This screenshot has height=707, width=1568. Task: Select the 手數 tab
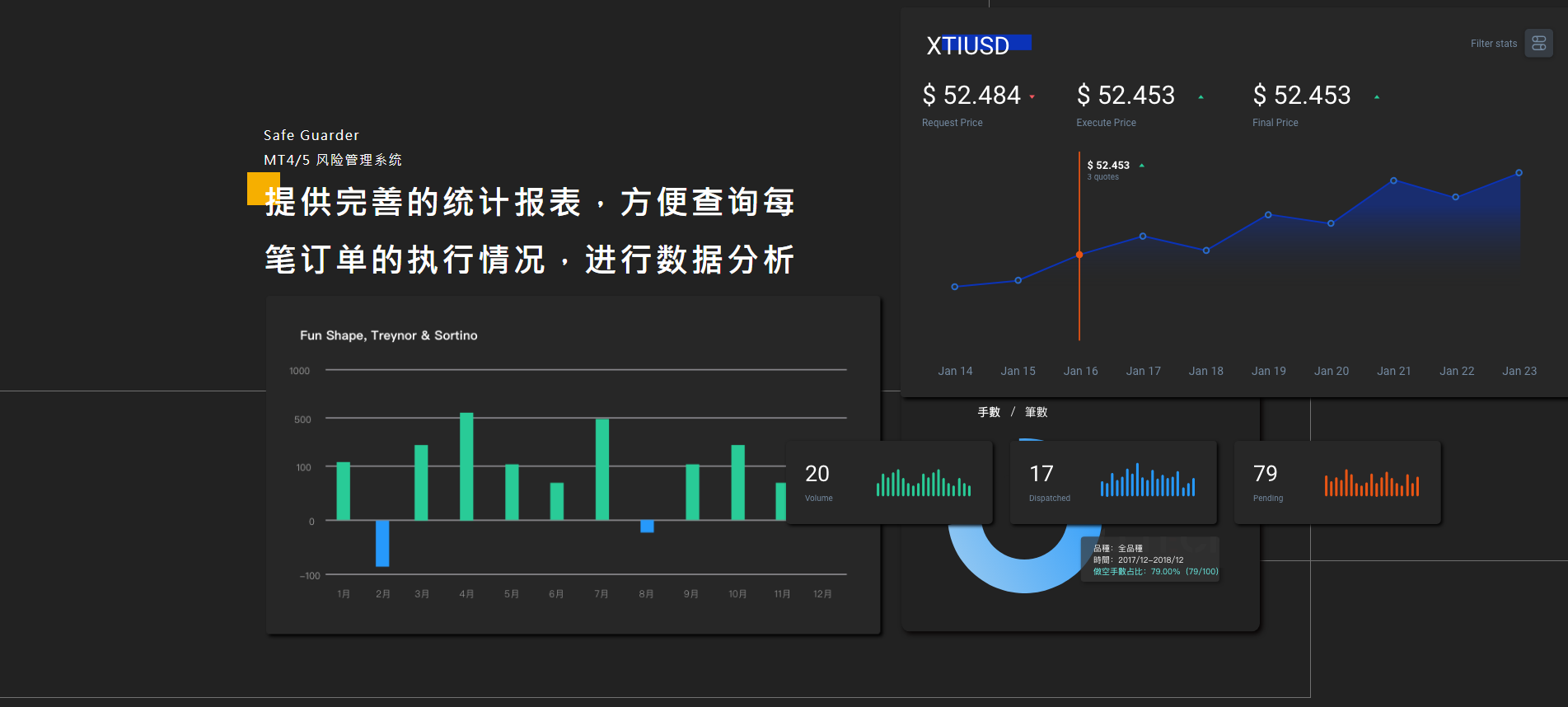click(x=989, y=412)
